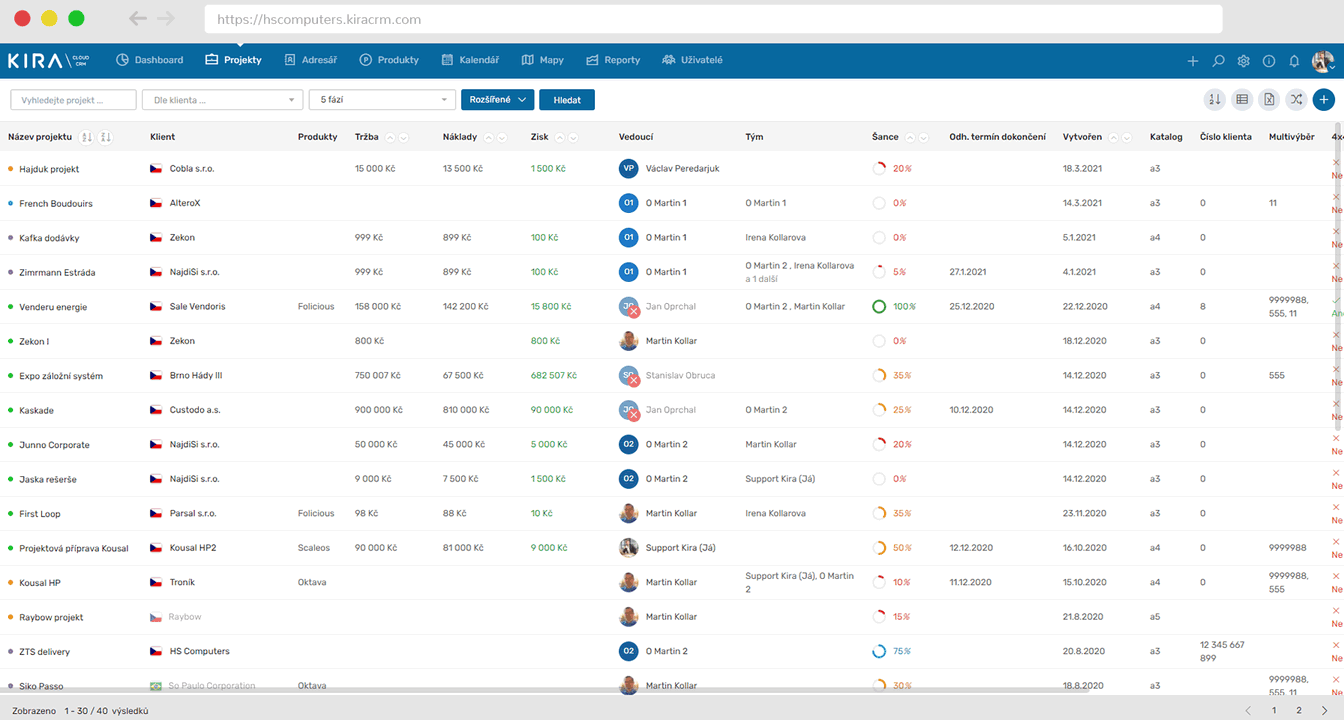Screen dimensions: 1344x720
Task: Click the next page arrow
Action: (1324, 710)
